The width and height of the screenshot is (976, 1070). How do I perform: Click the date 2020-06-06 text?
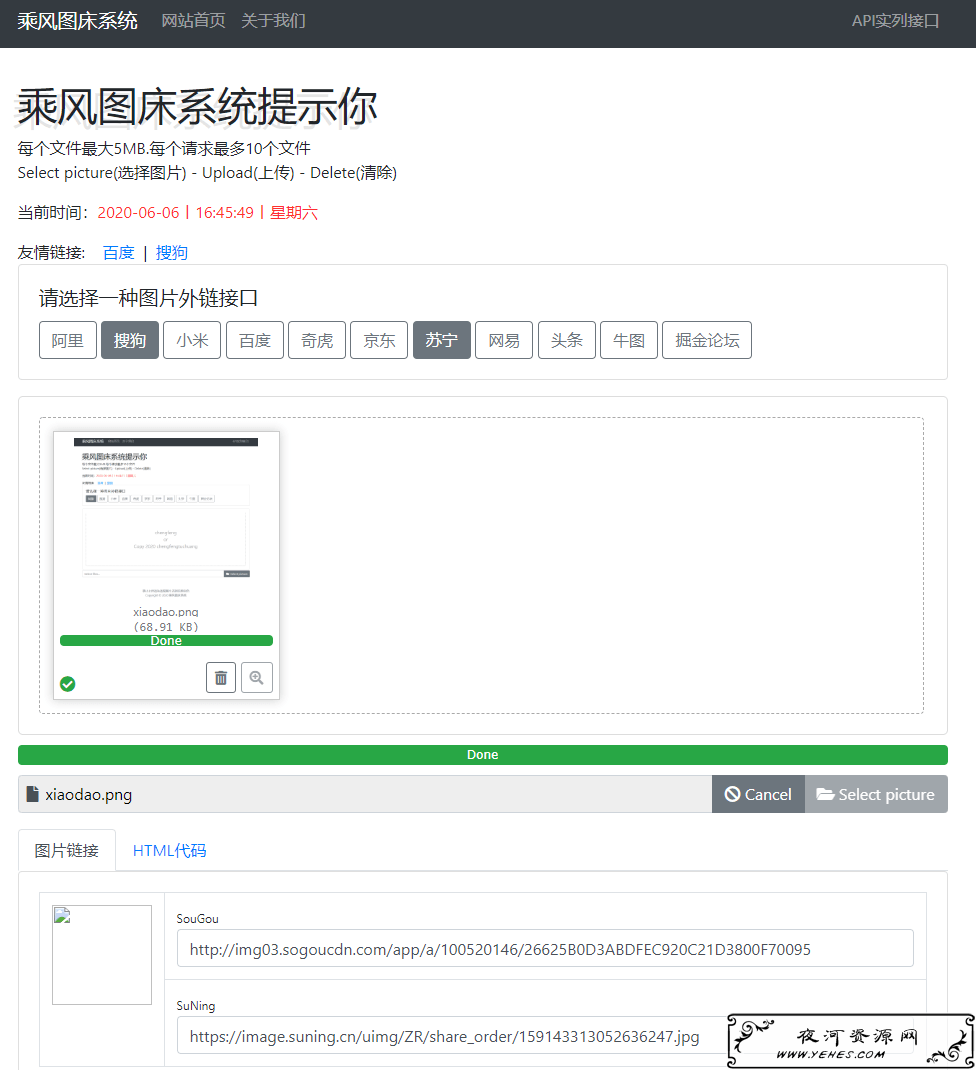coord(139,213)
